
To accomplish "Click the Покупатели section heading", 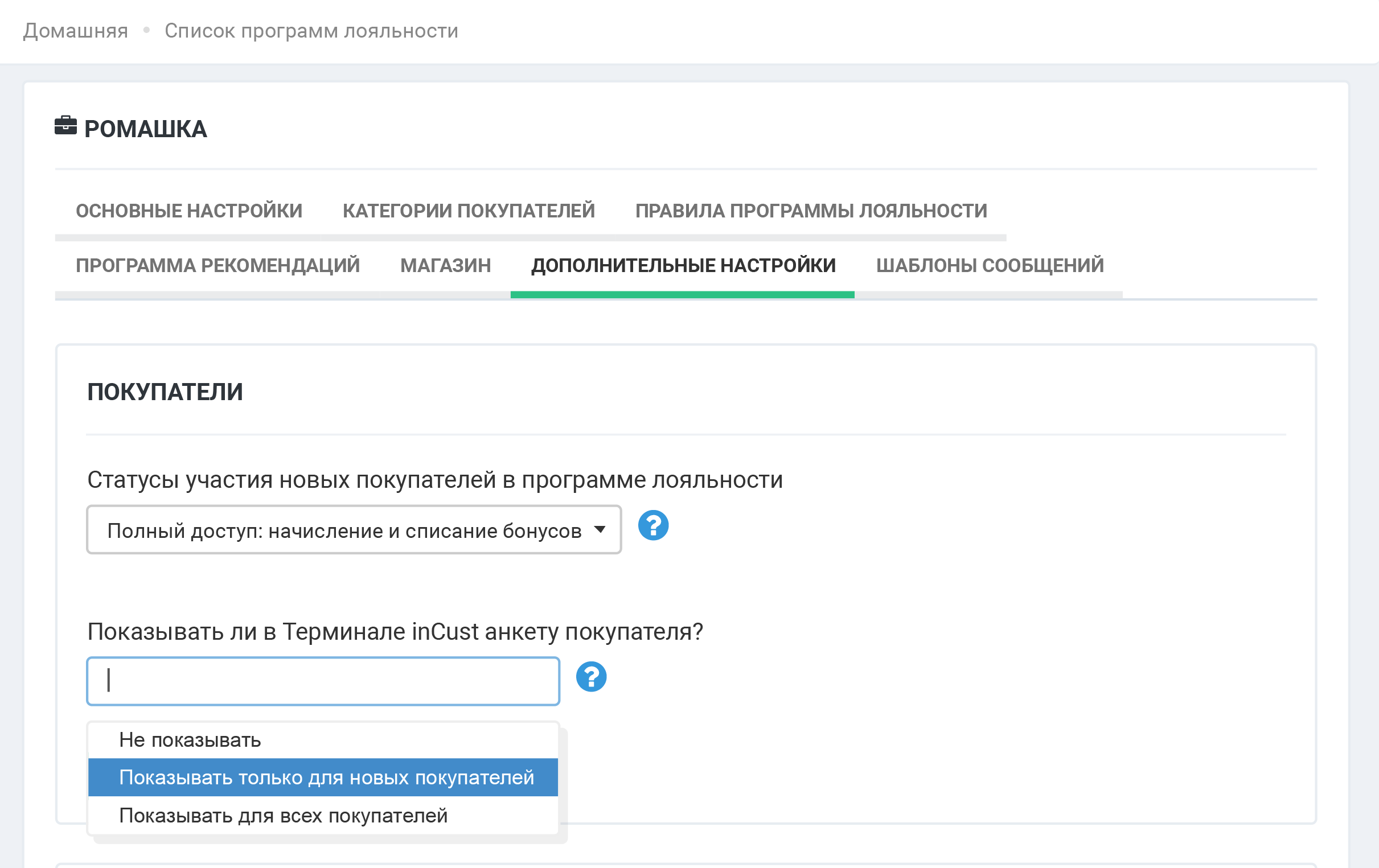I will tap(165, 392).
